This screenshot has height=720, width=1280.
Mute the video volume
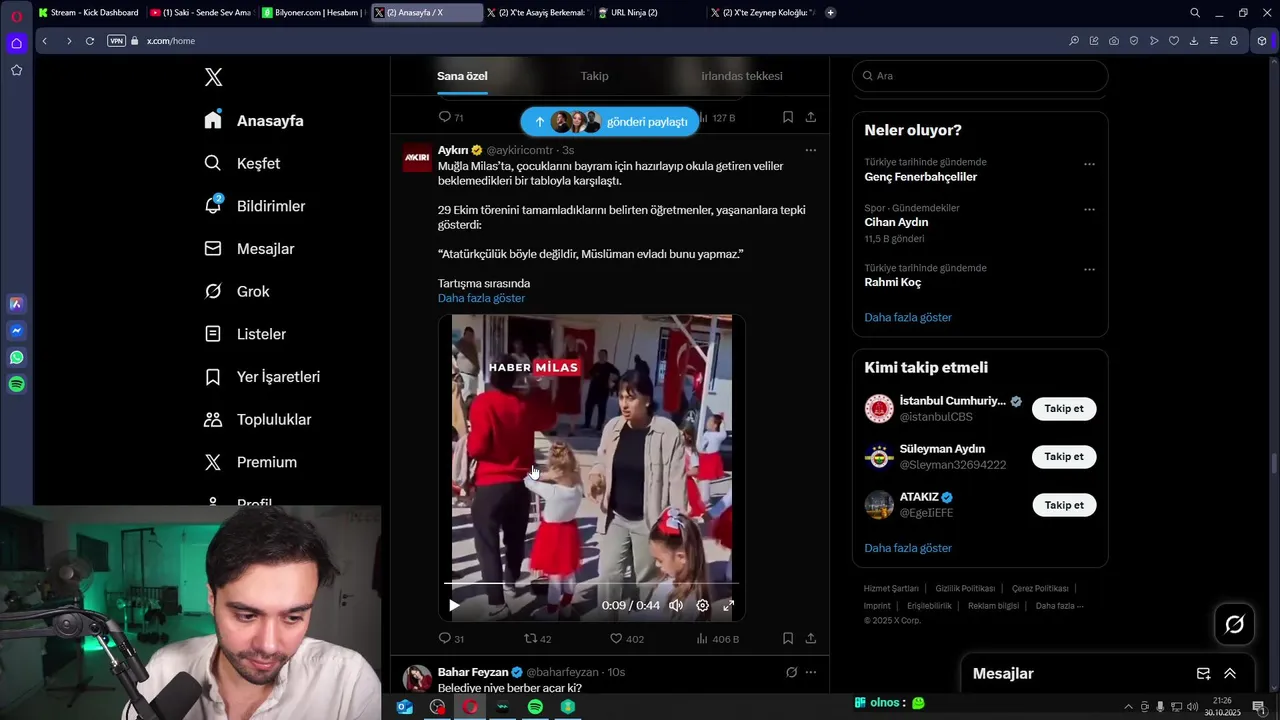pyautogui.click(x=676, y=605)
